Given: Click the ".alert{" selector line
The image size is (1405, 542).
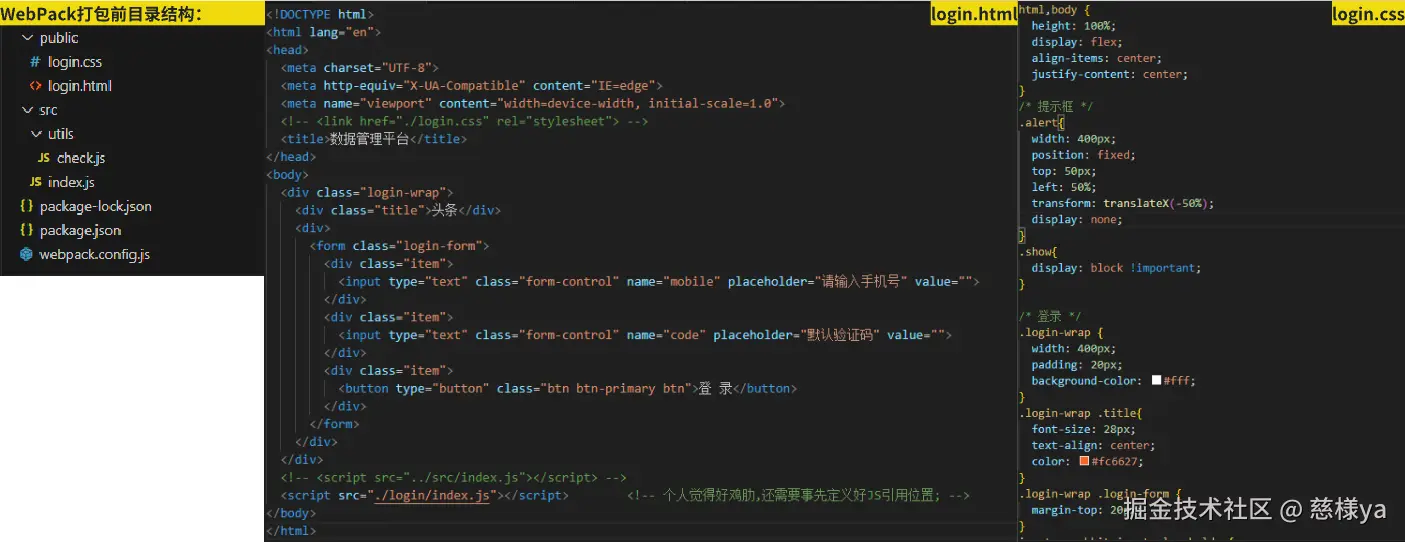Looking at the screenshot, I should (1042, 122).
